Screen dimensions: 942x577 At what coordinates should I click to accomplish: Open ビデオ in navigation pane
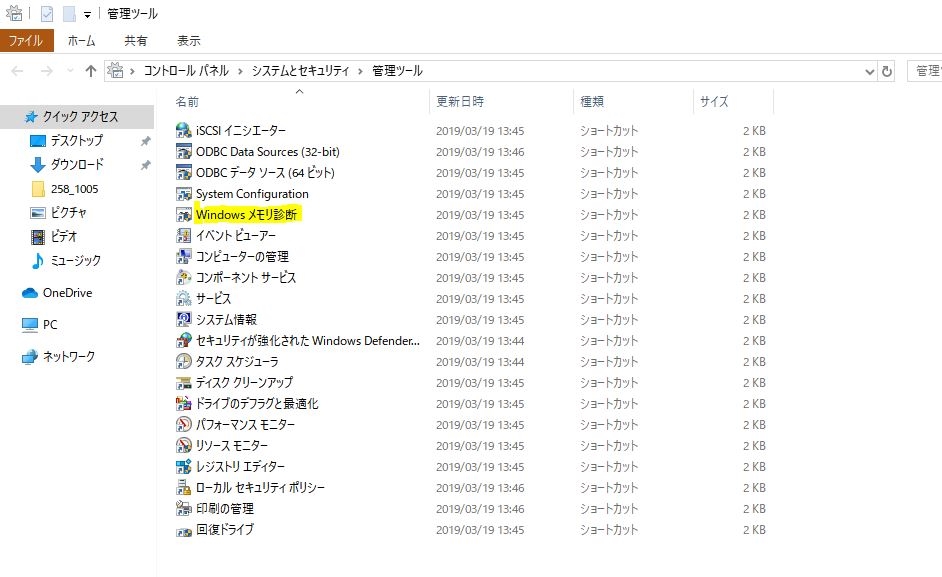coord(64,237)
